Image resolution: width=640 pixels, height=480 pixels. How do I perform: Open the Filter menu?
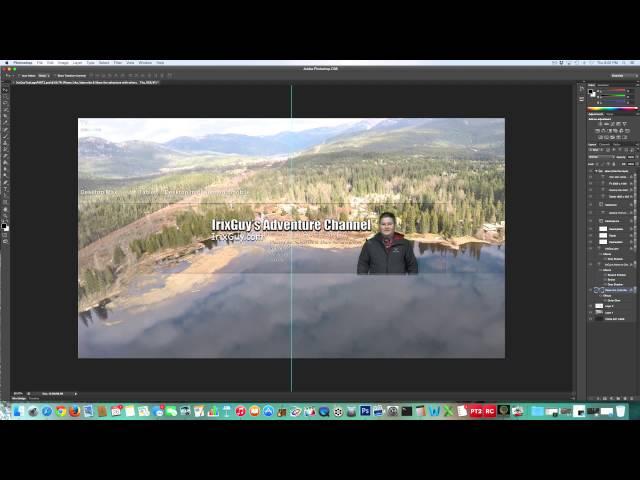click(118, 63)
